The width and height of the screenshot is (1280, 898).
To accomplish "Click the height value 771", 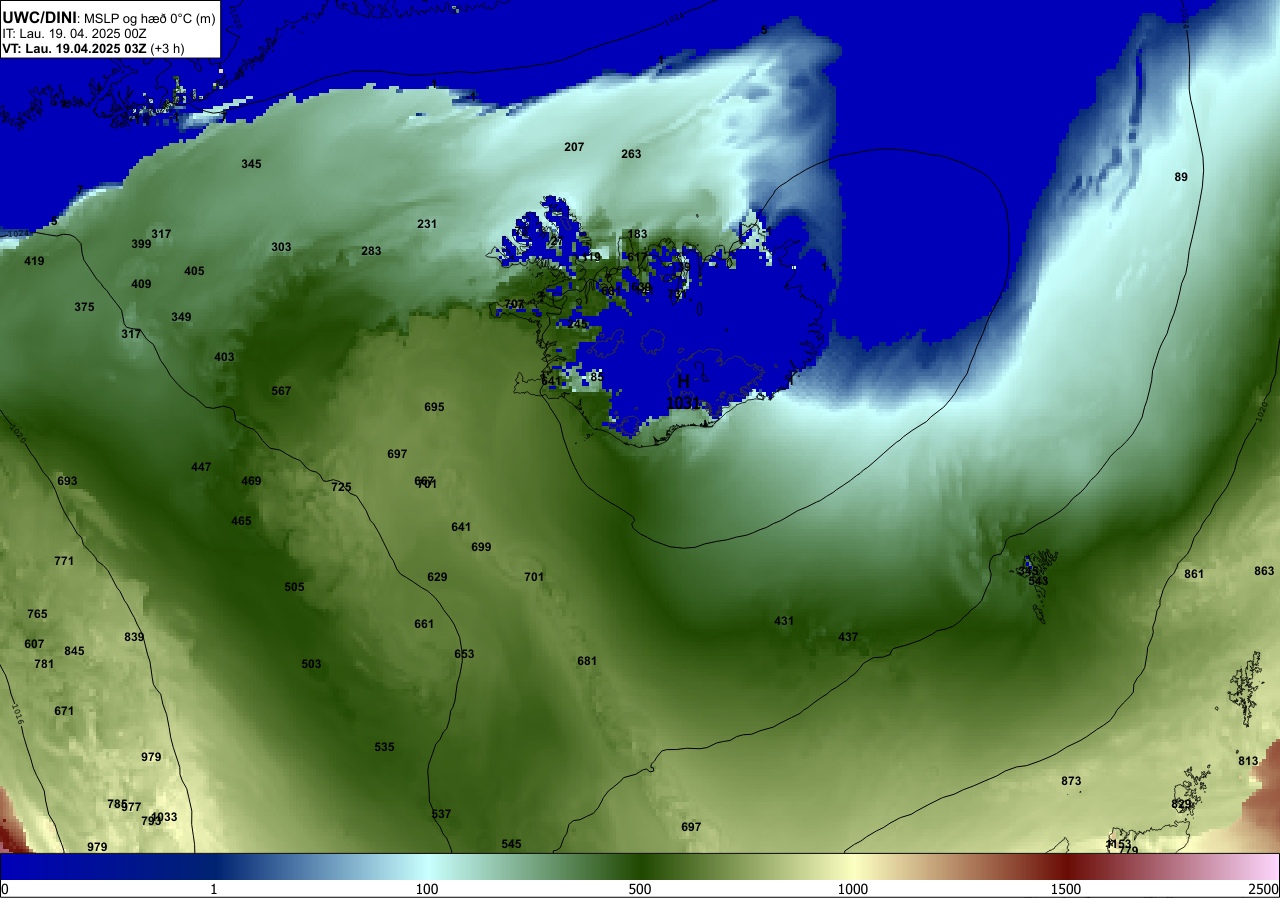I will click(64, 561).
